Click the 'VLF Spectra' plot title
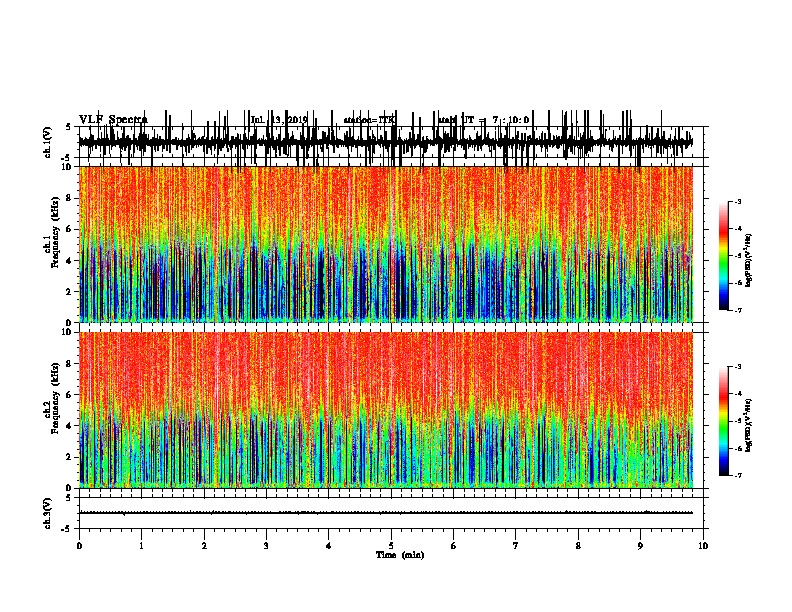 tap(113, 120)
